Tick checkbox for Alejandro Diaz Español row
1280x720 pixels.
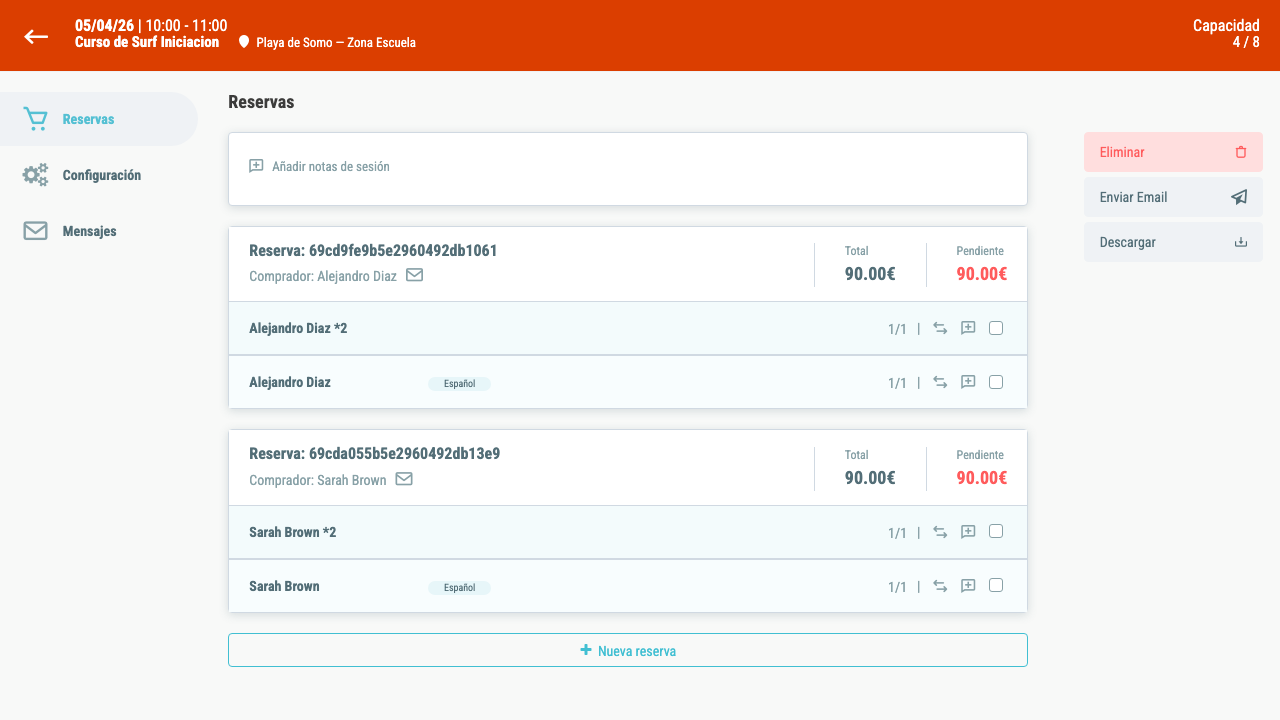[x=996, y=382]
